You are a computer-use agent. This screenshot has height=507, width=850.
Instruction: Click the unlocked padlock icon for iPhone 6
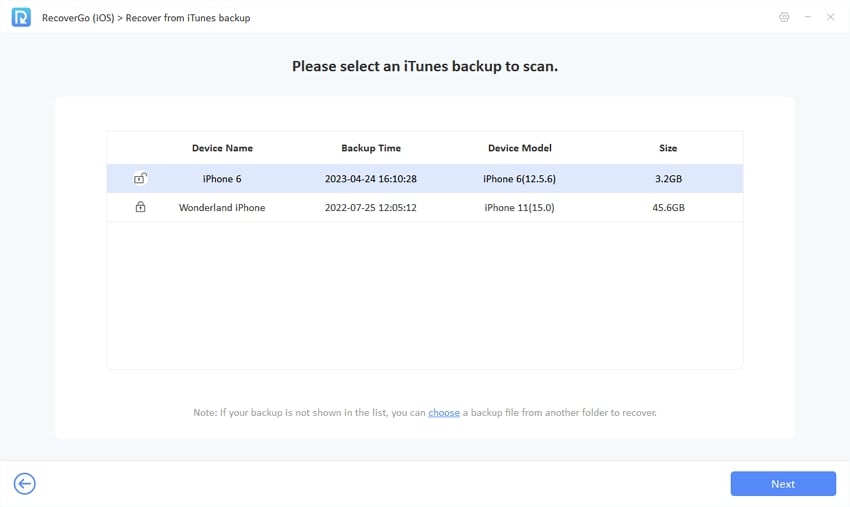(140, 178)
